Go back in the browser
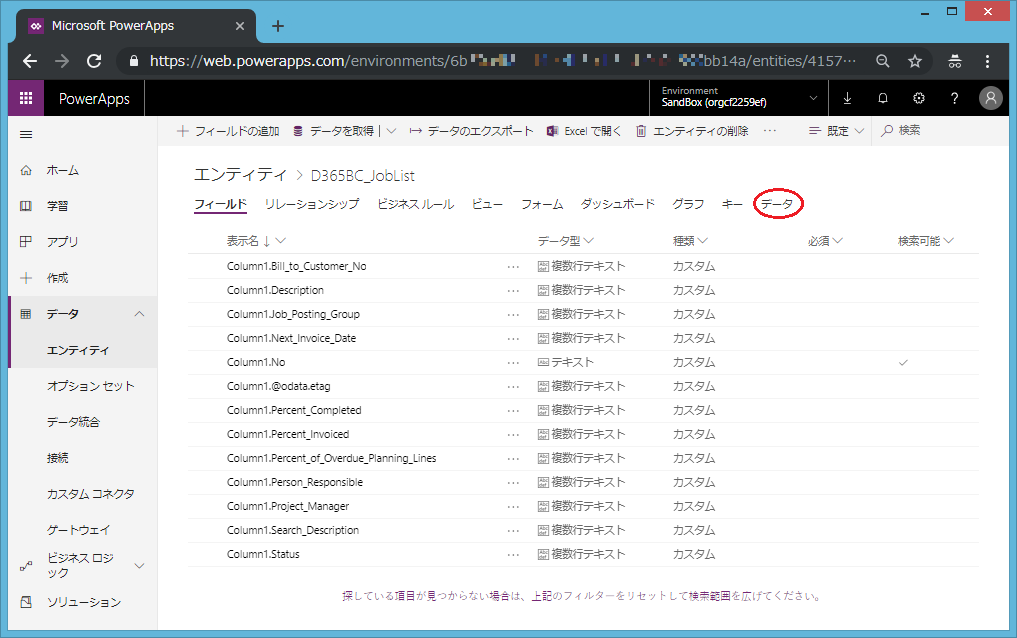 tap(30, 61)
